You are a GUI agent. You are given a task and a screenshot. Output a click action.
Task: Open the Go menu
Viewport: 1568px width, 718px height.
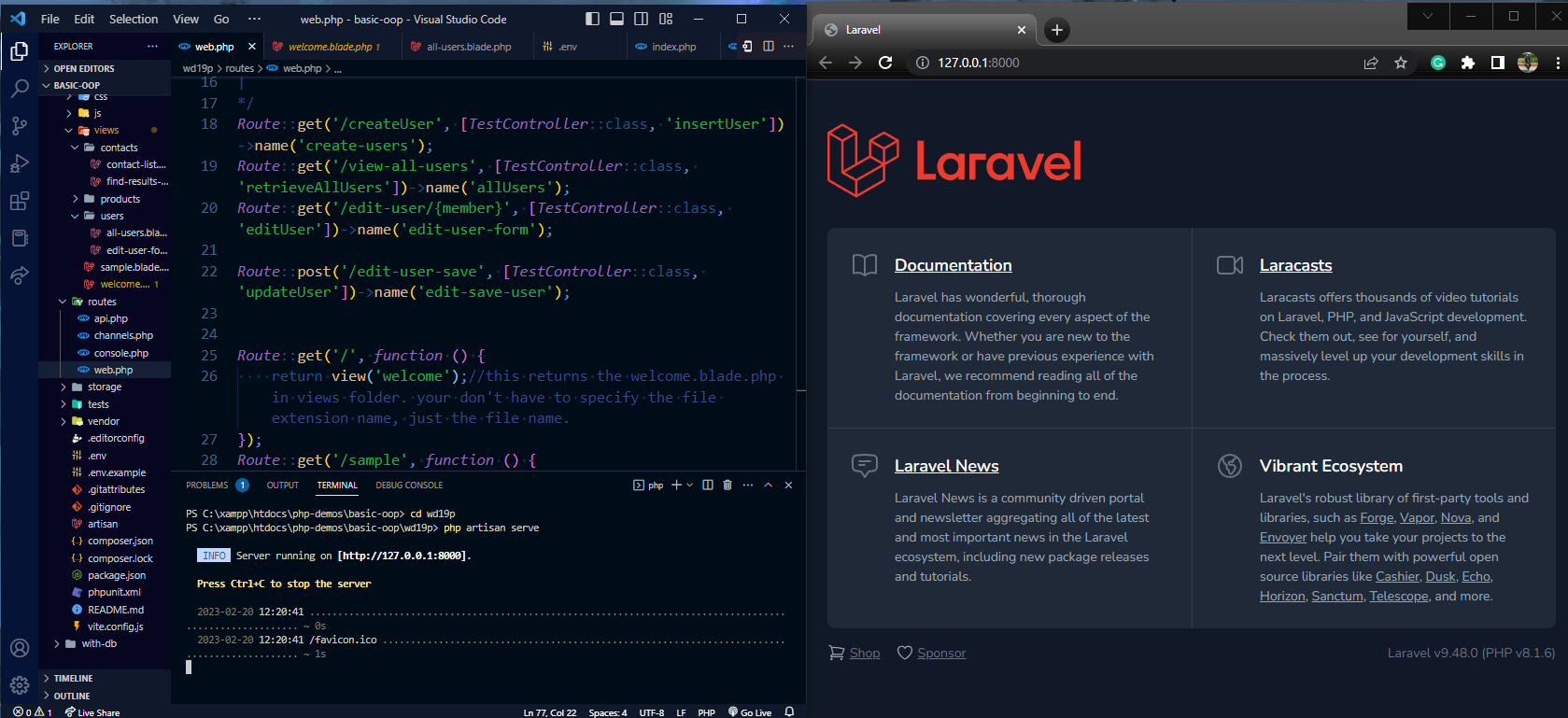coord(221,19)
